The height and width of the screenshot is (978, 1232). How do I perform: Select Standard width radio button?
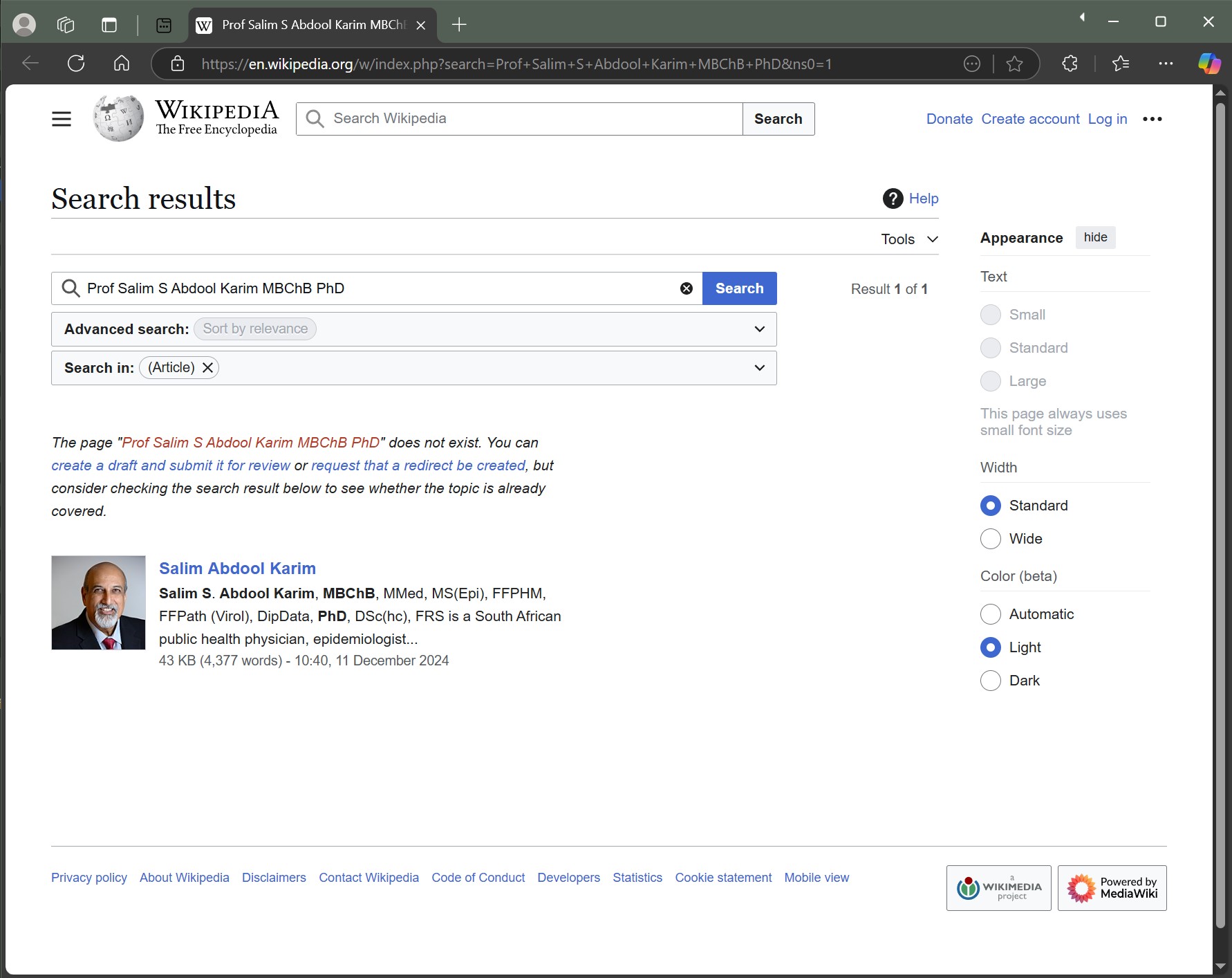[991, 506]
